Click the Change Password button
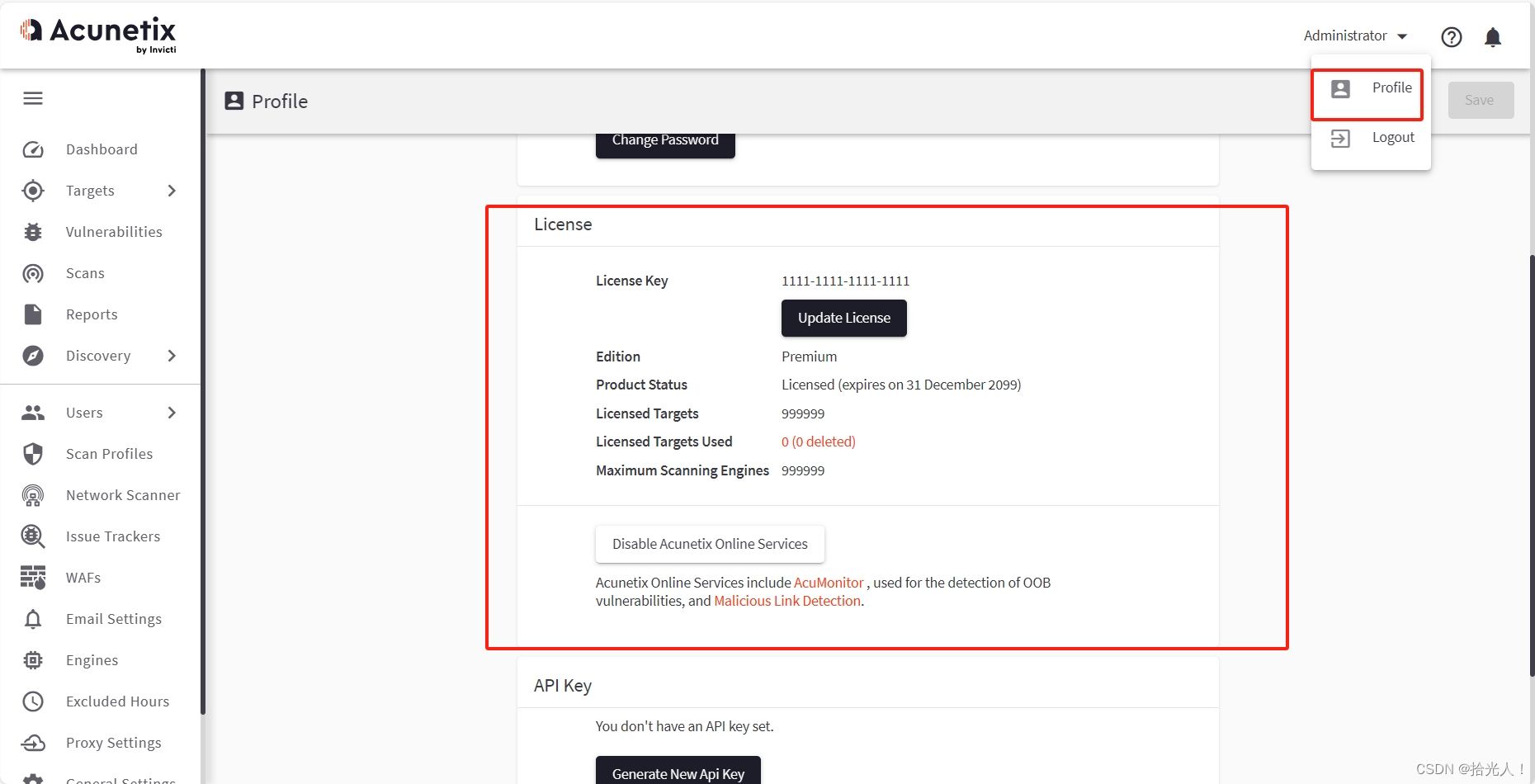Image resolution: width=1535 pixels, height=784 pixels. pos(665,142)
